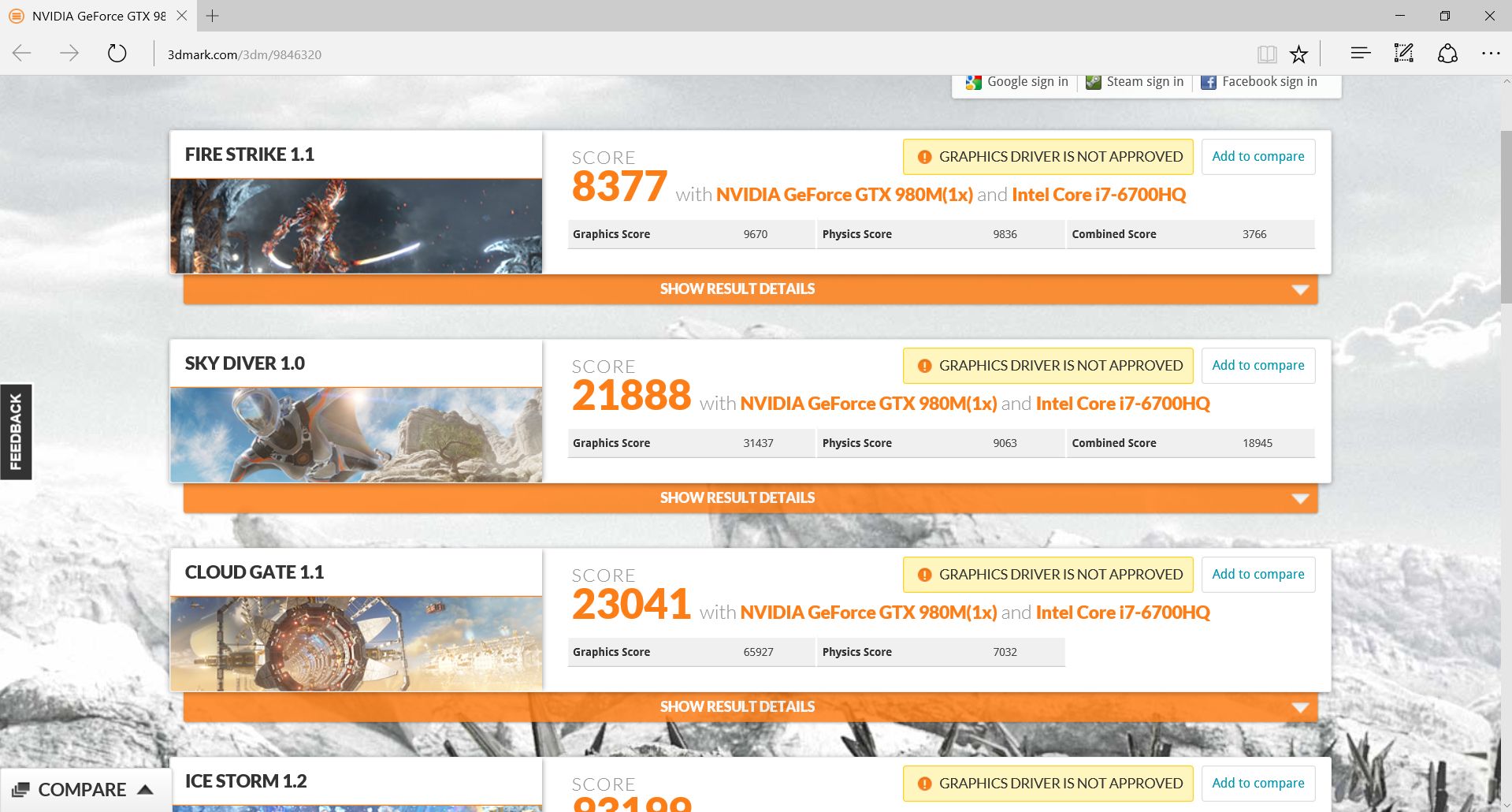Image resolution: width=1512 pixels, height=812 pixels.
Task: Open More options with the ellipsis icon
Action: pos(1491,53)
